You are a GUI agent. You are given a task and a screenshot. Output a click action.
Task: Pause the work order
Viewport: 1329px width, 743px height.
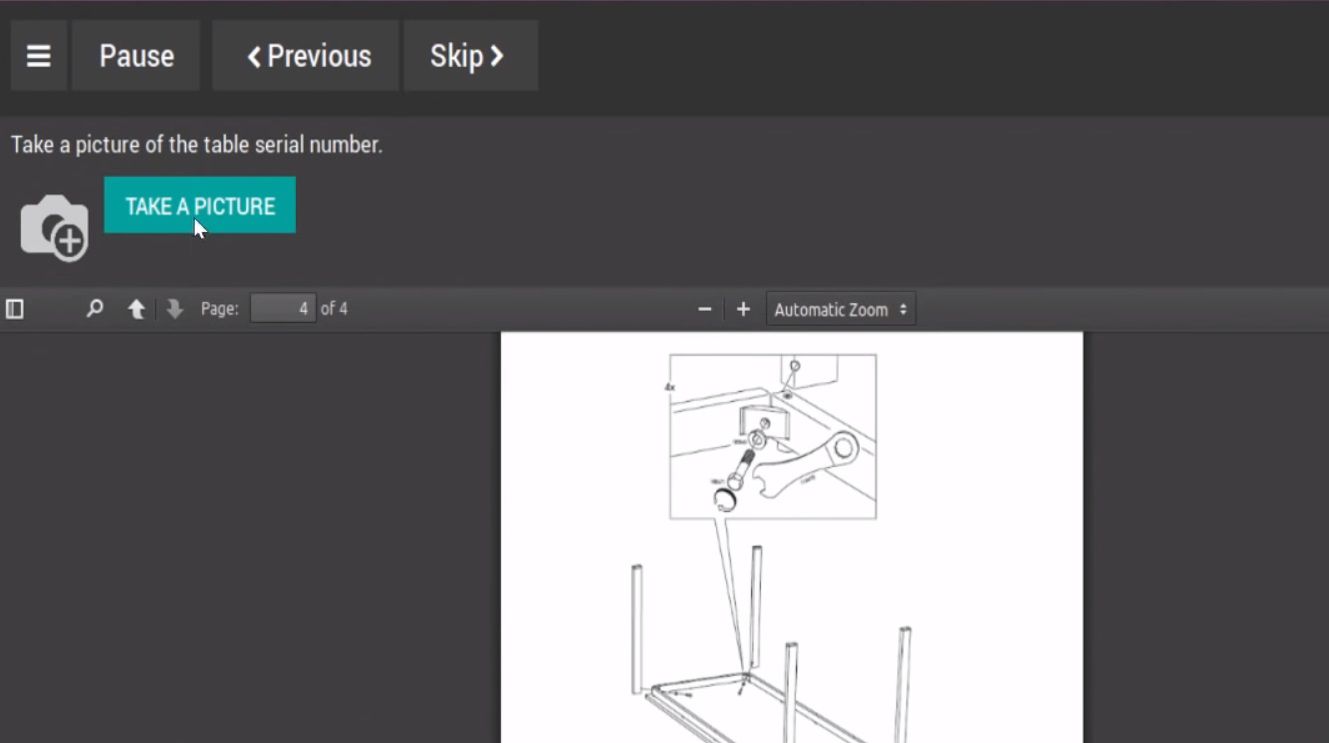pos(136,56)
